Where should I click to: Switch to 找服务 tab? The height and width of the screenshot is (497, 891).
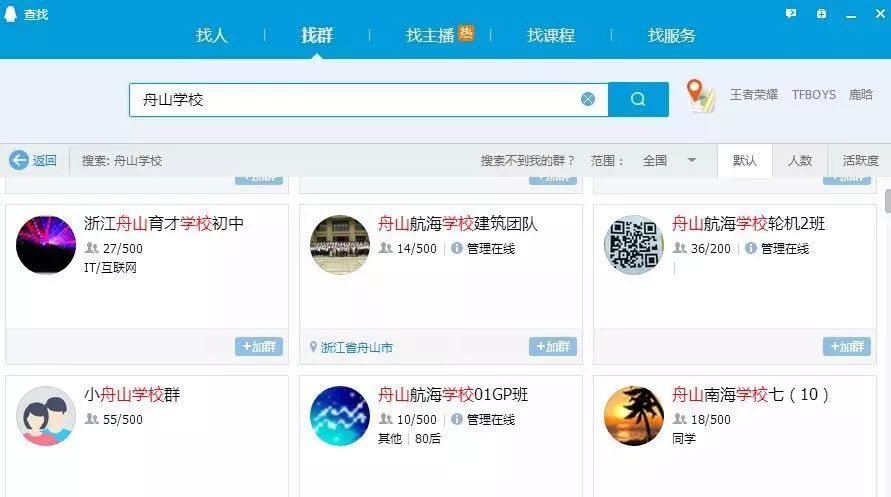(x=672, y=36)
